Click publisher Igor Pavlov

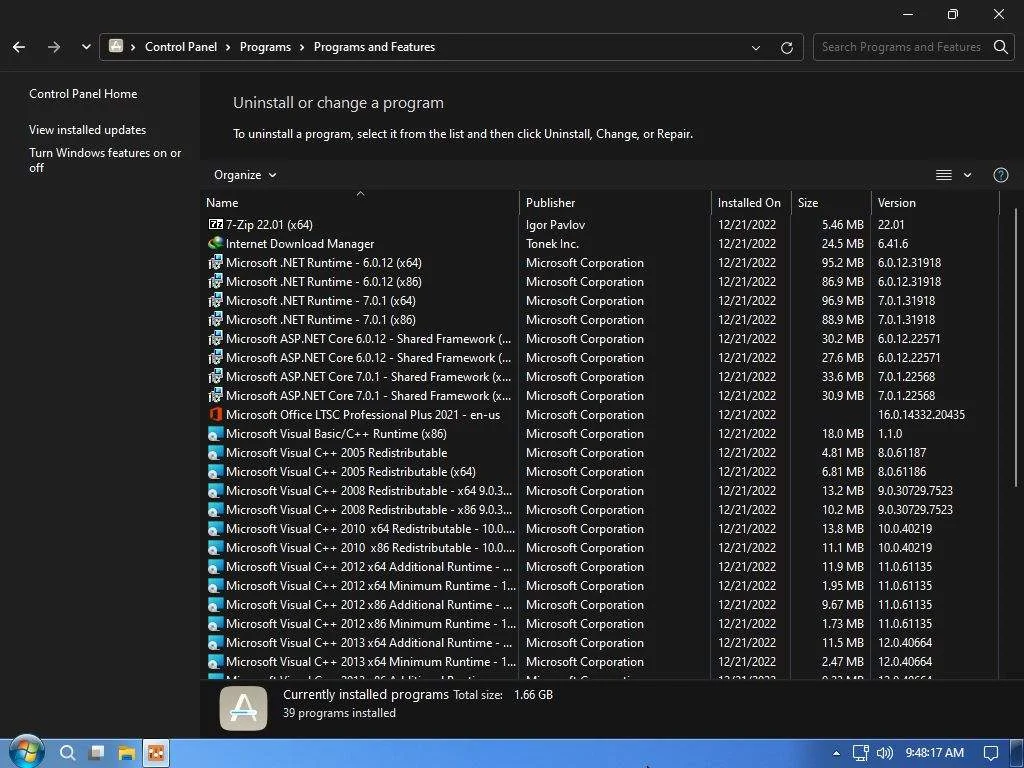click(555, 225)
